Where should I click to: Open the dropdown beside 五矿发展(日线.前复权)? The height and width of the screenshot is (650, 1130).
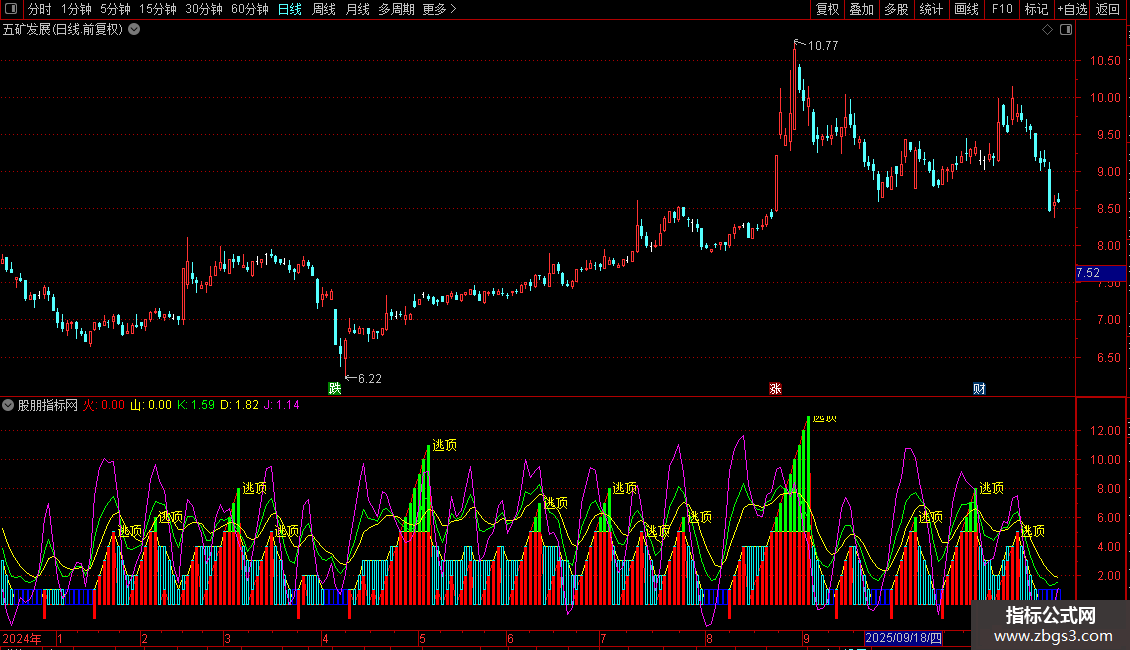[134, 30]
